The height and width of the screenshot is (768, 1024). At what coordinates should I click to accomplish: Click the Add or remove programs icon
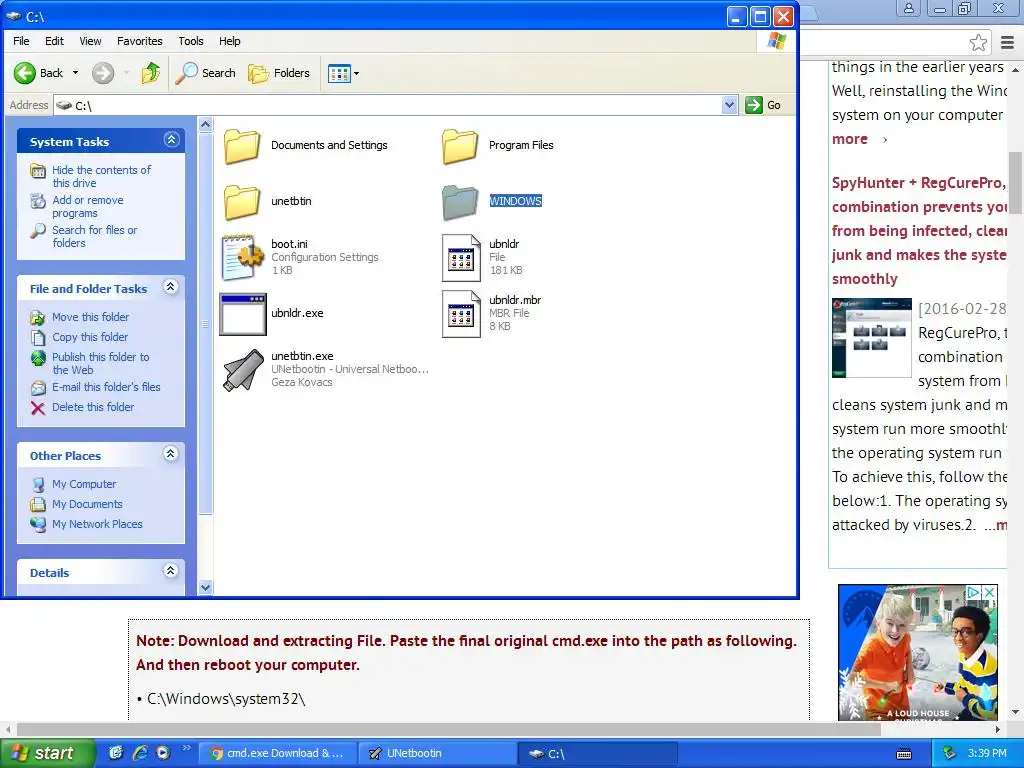38,201
